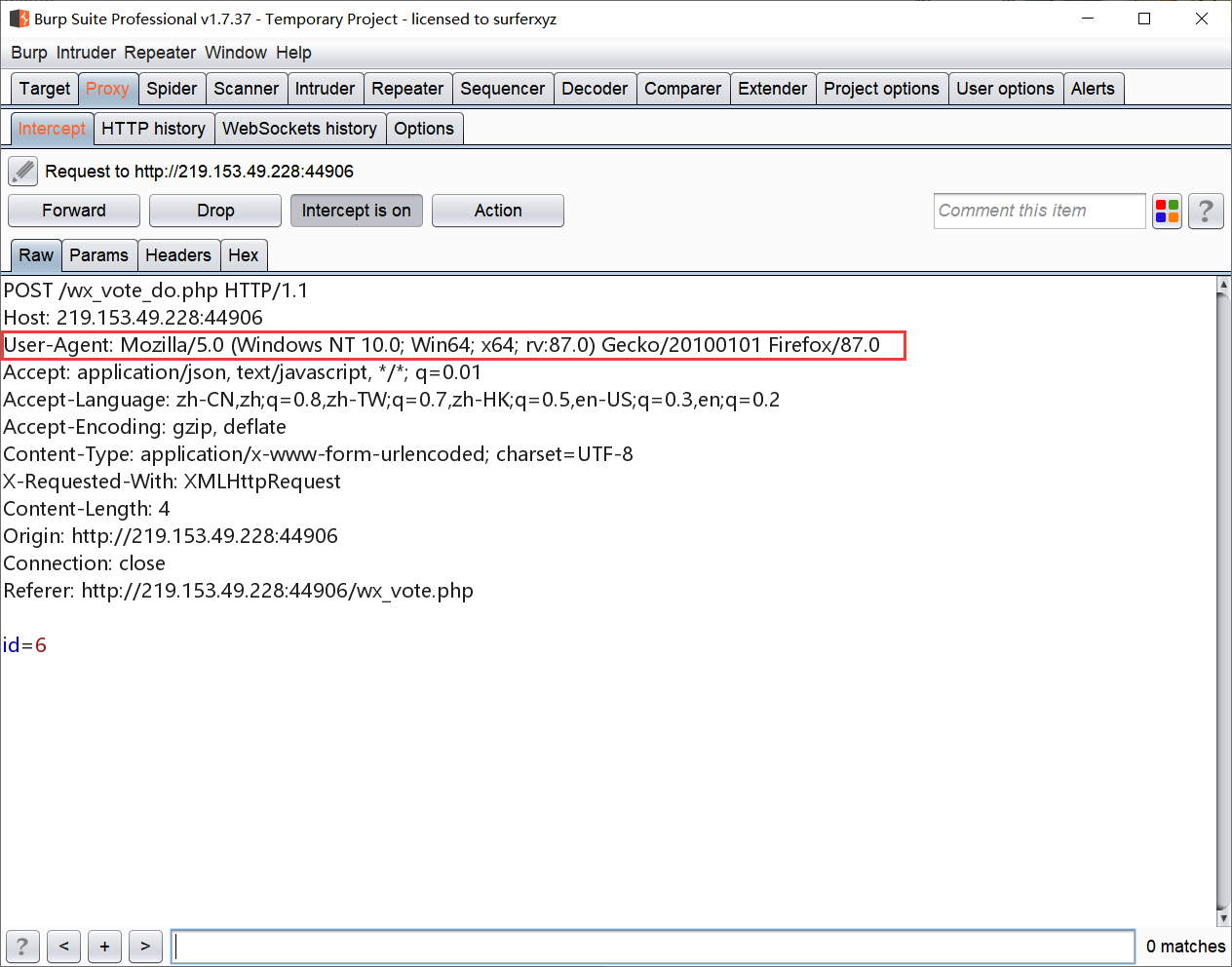Click the Origin header line
Image resolution: width=1232 pixels, height=967 pixels.
pyautogui.click(x=171, y=536)
